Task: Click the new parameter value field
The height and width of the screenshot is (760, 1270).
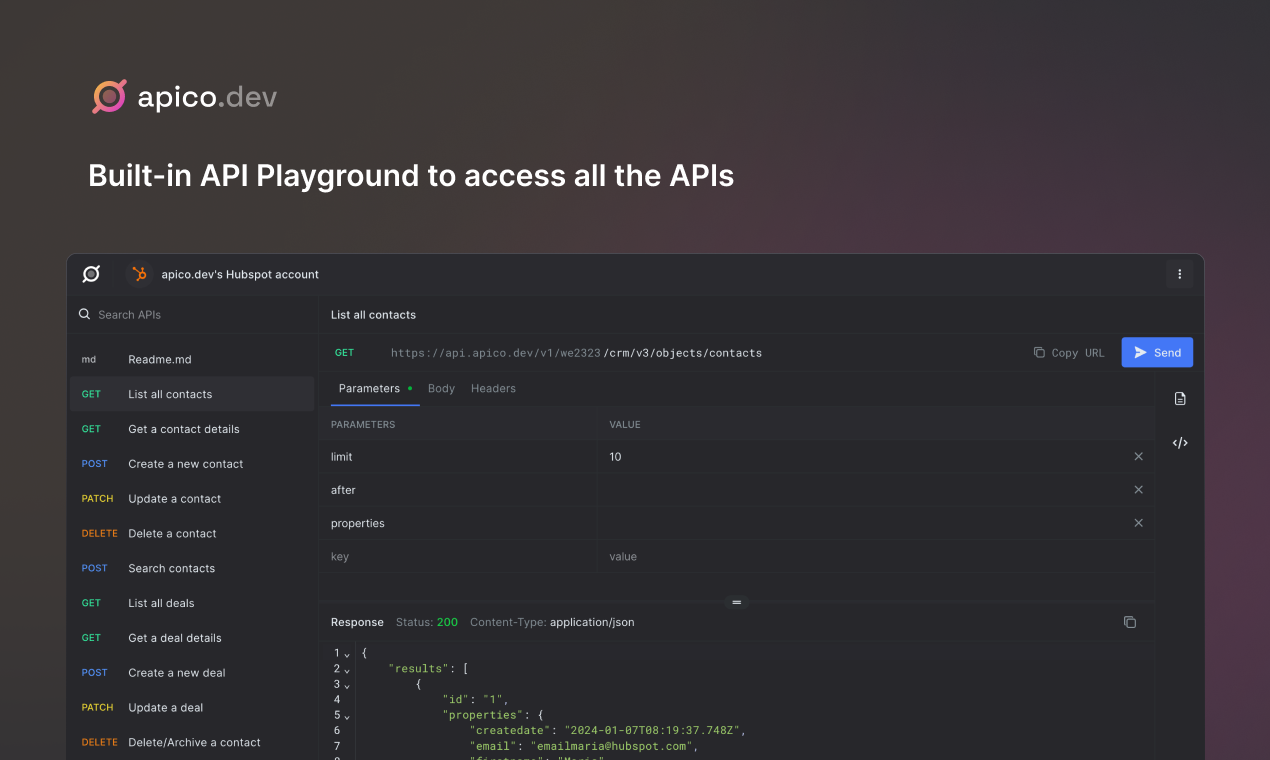Action: click(x=875, y=556)
